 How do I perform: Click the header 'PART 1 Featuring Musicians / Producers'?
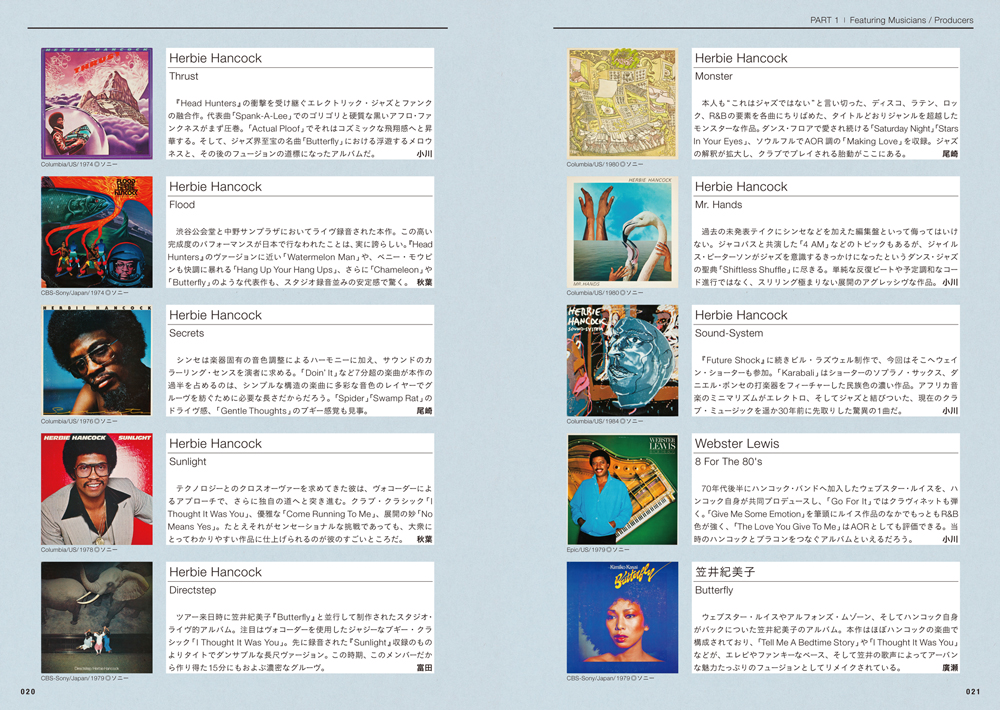click(892, 20)
